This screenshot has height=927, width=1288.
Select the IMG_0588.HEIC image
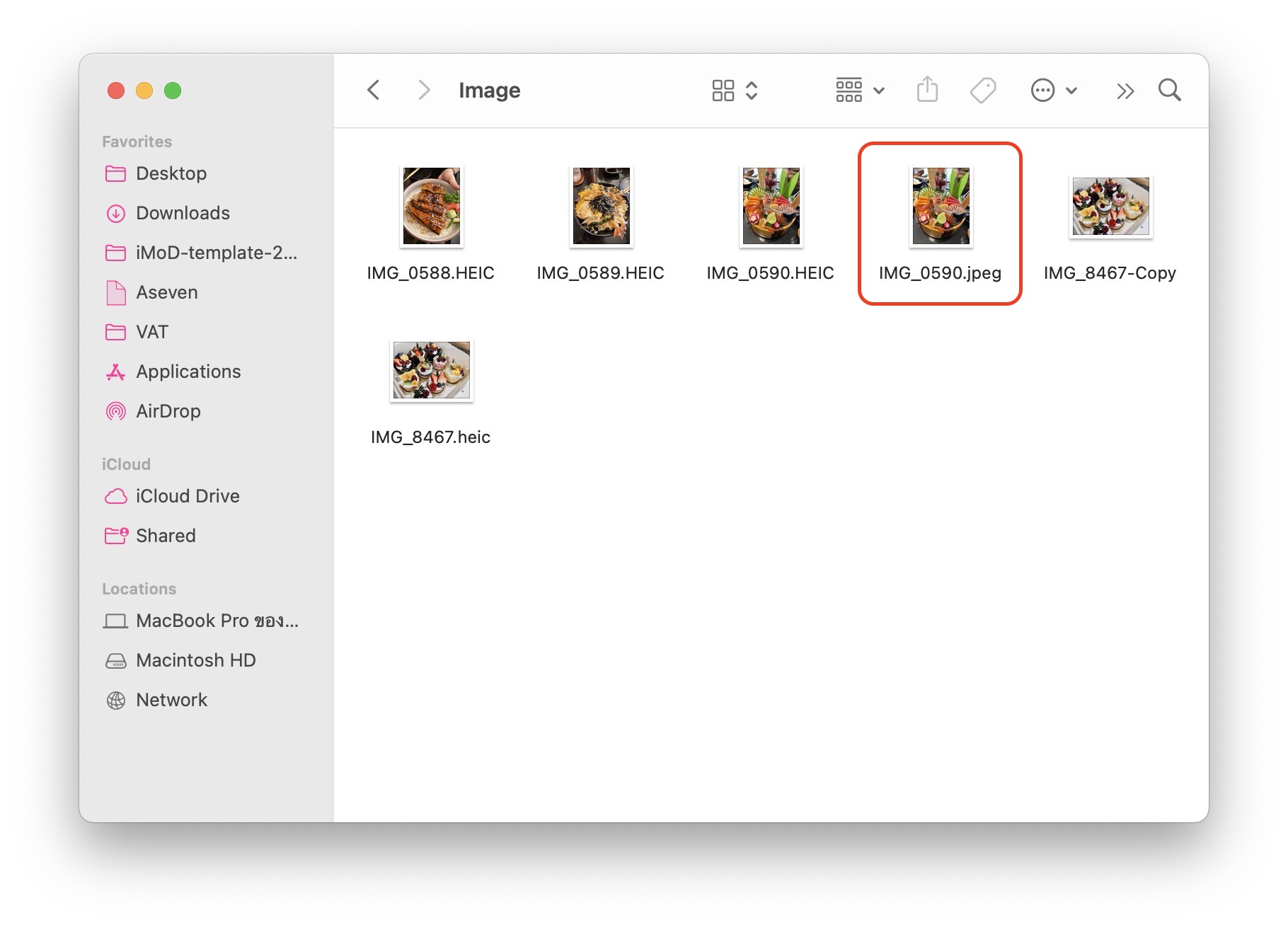431,207
